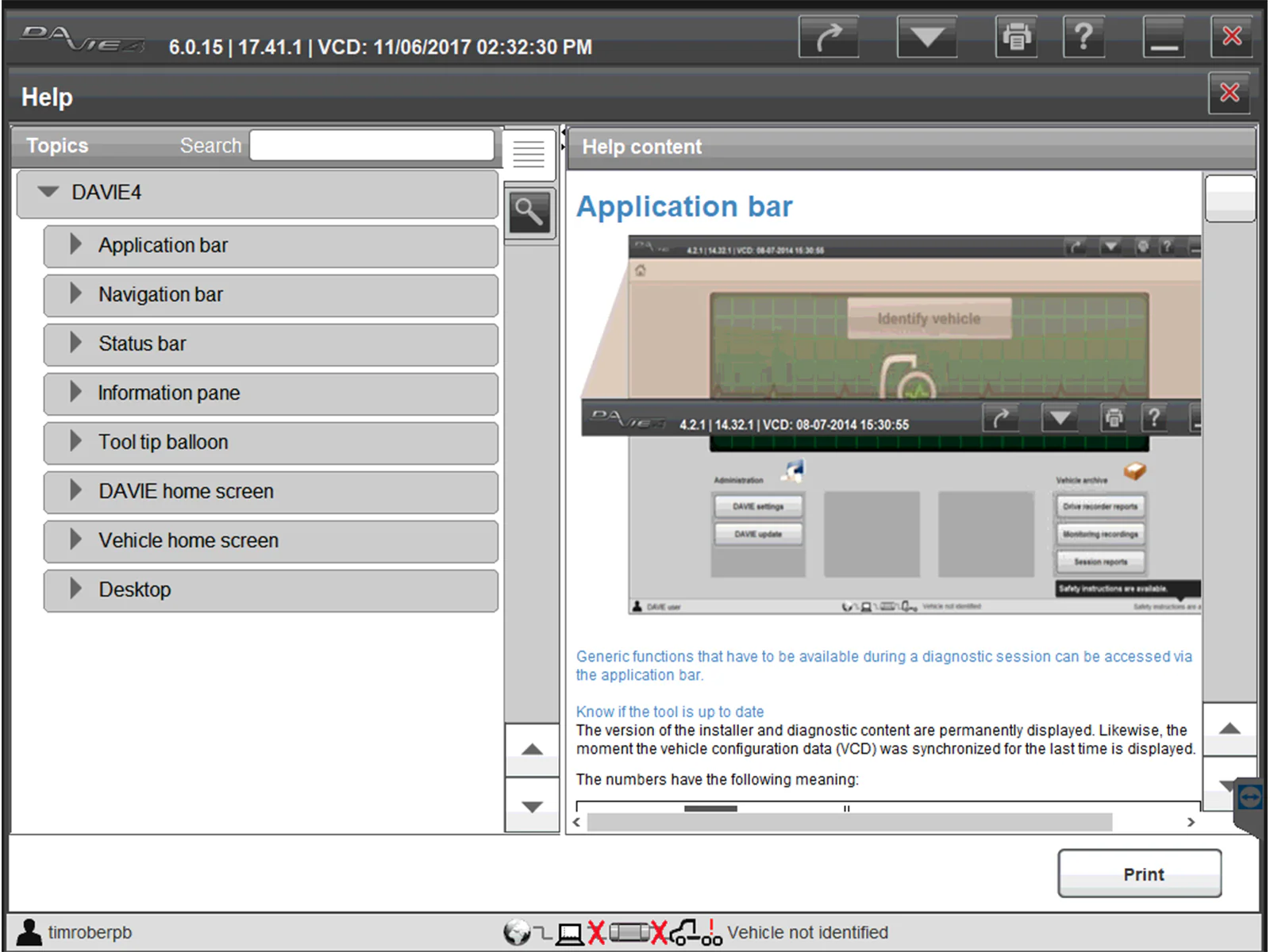Open the dropdown arrow in the application bar

pyautogui.click(x=926, y=36)
